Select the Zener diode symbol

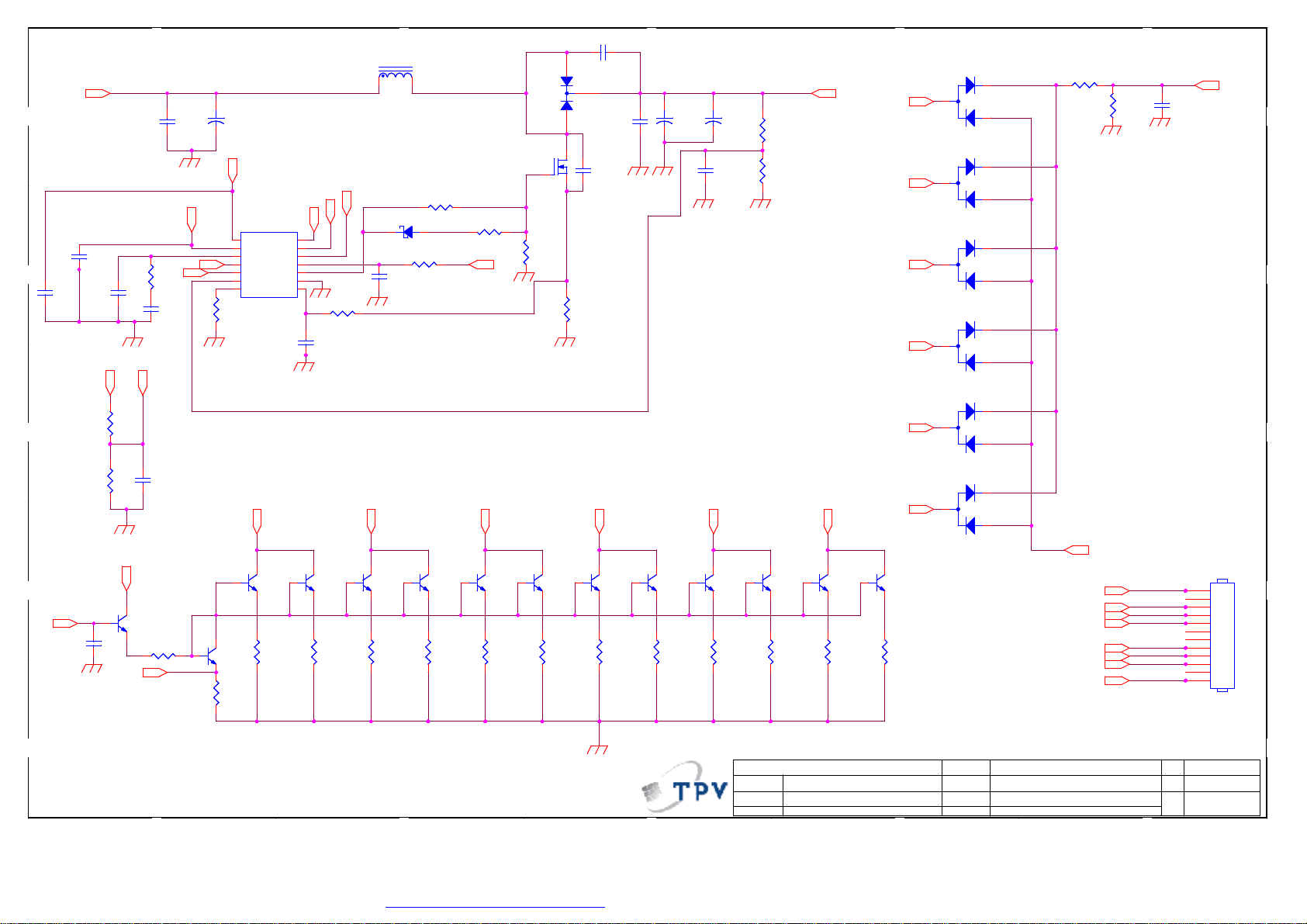tap(407, 231)
